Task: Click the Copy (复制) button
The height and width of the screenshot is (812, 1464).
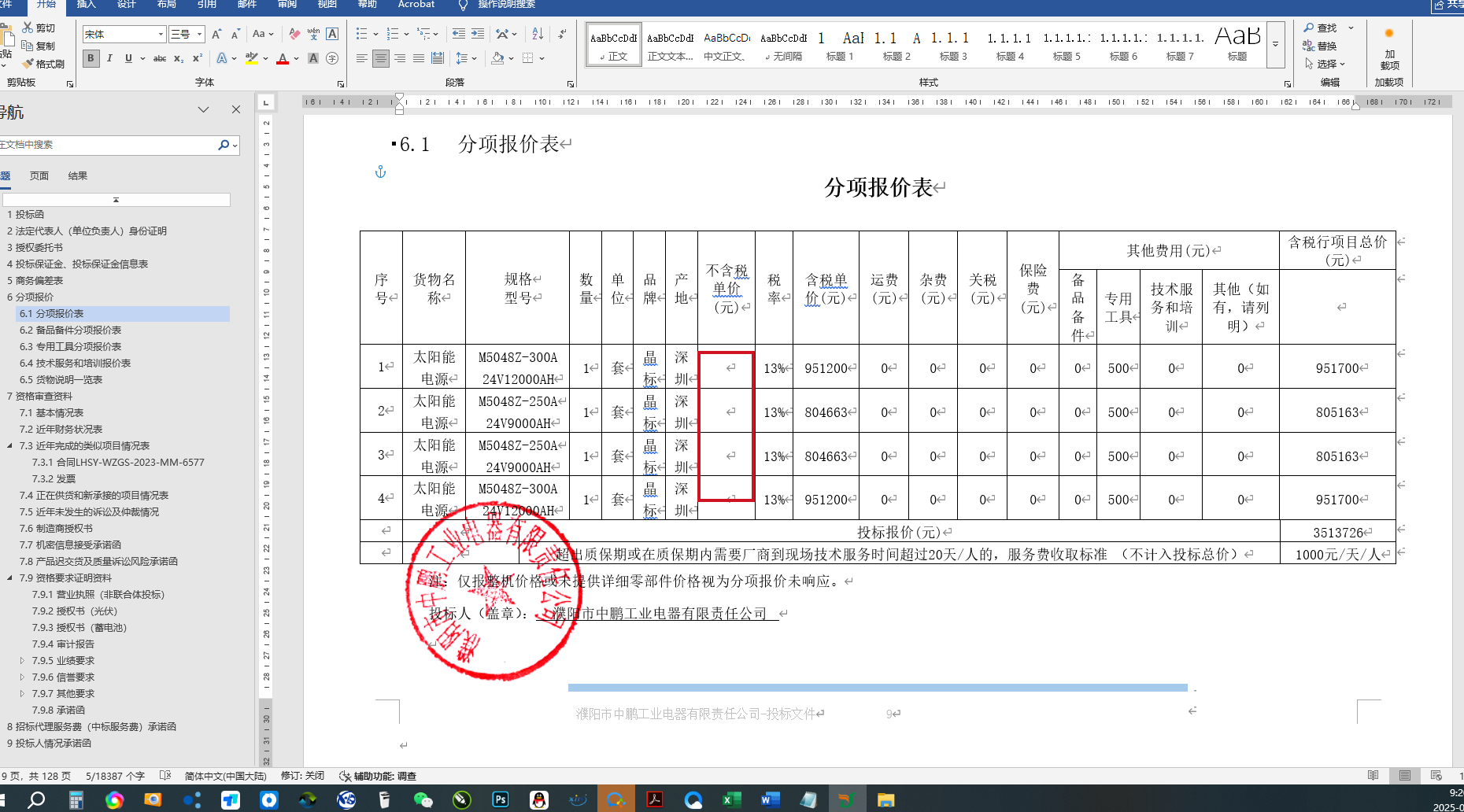Action: coord(39,46)
